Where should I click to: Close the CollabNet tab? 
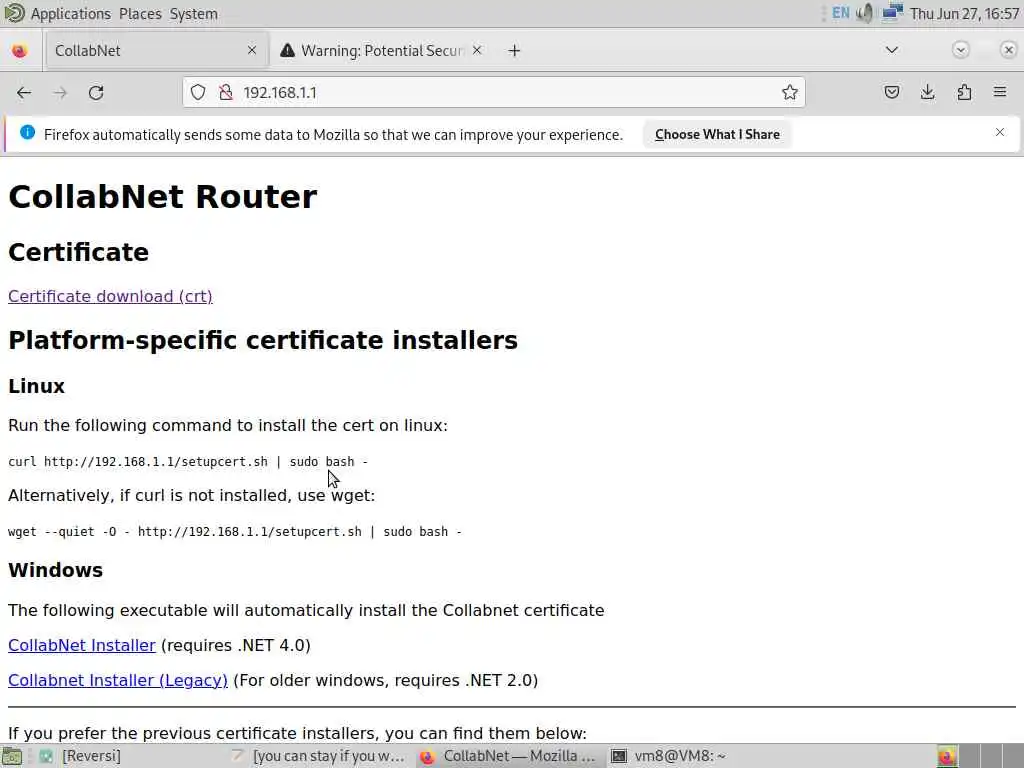251,50
